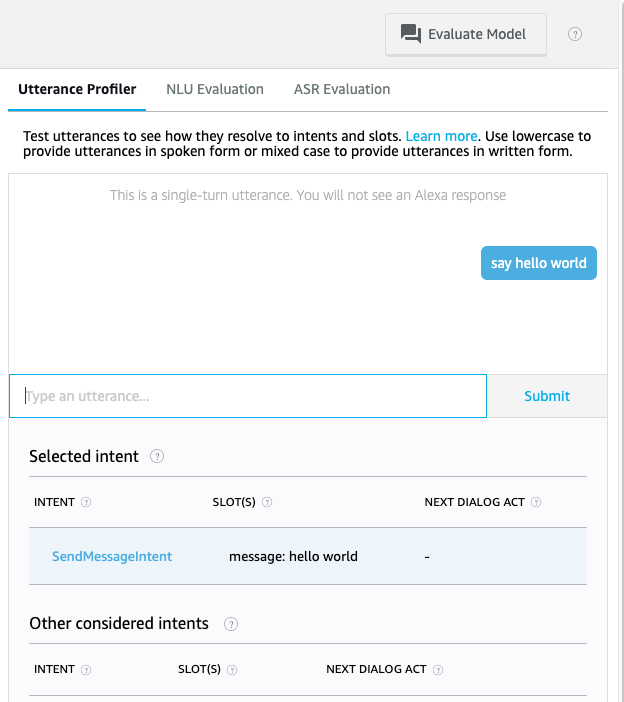Open the NLU Evaluation tab
This screenshot has height=702, width=624.
pyautogui.click(x=215, y=89)
